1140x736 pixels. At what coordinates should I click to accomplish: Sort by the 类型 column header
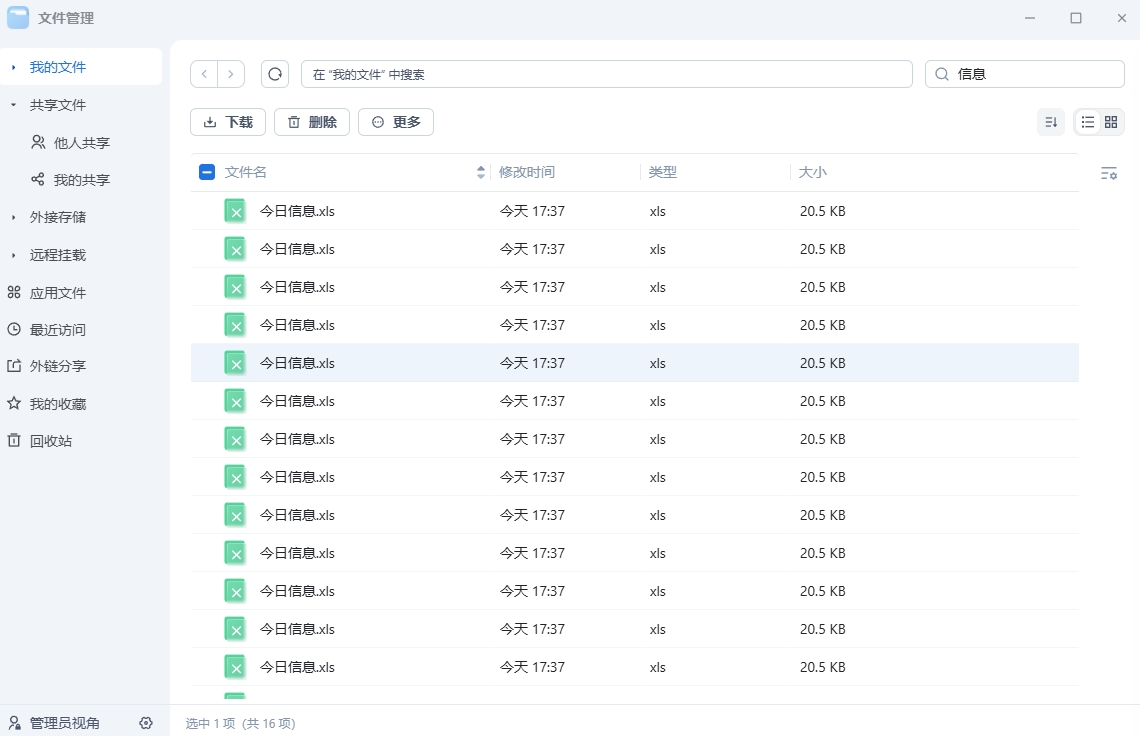[662, 172]
